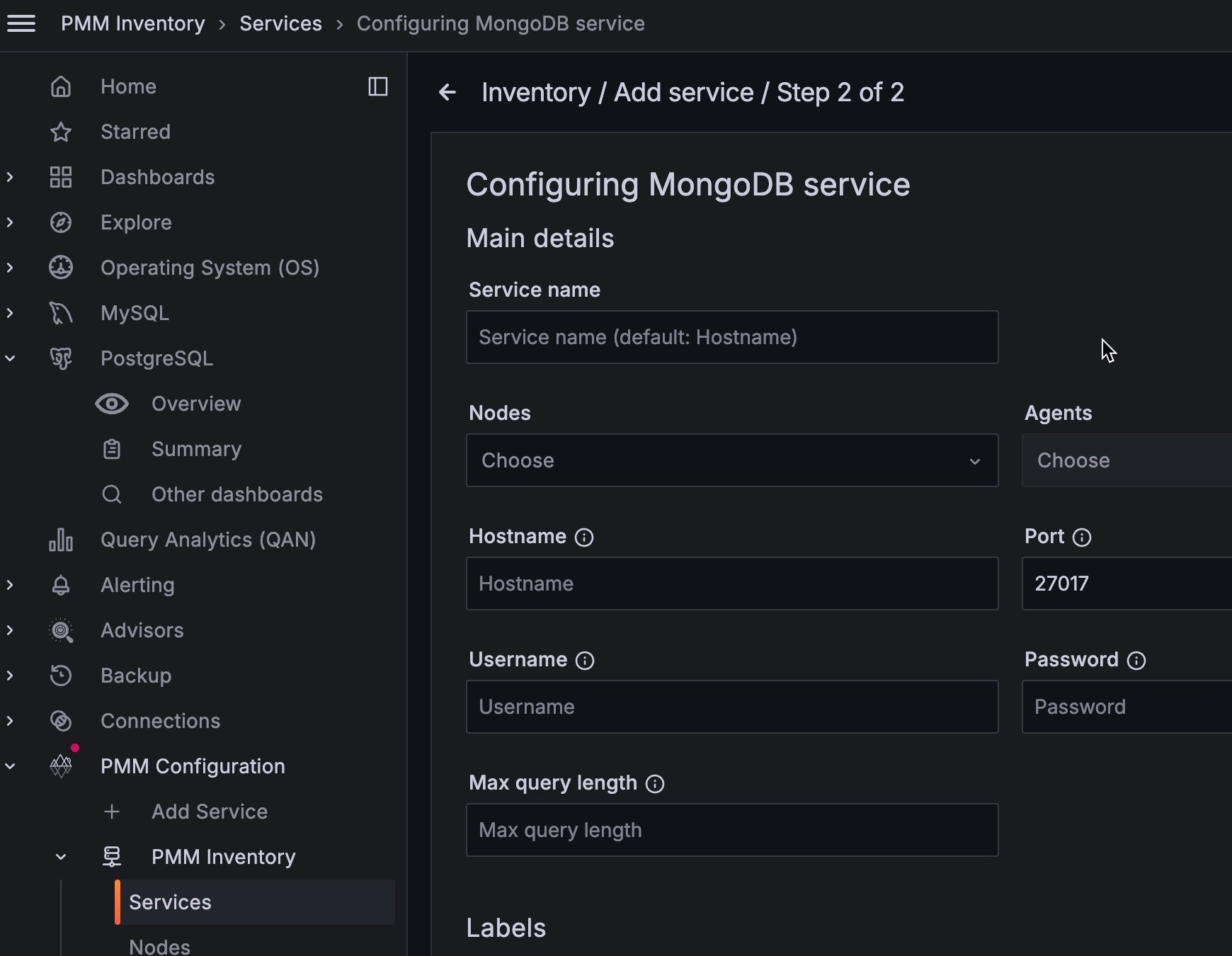This screenshot has height=956, width=1232.
Task: Click the back arrow beside Inventory
Action: (447, 92)
